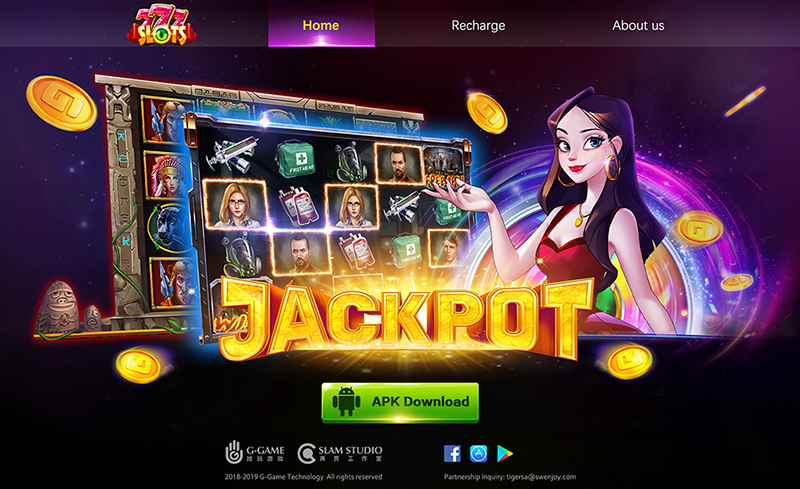This screenshot has height=489, width=800.
Task: Click the Android robot icon
Action: tap(346, 401)
